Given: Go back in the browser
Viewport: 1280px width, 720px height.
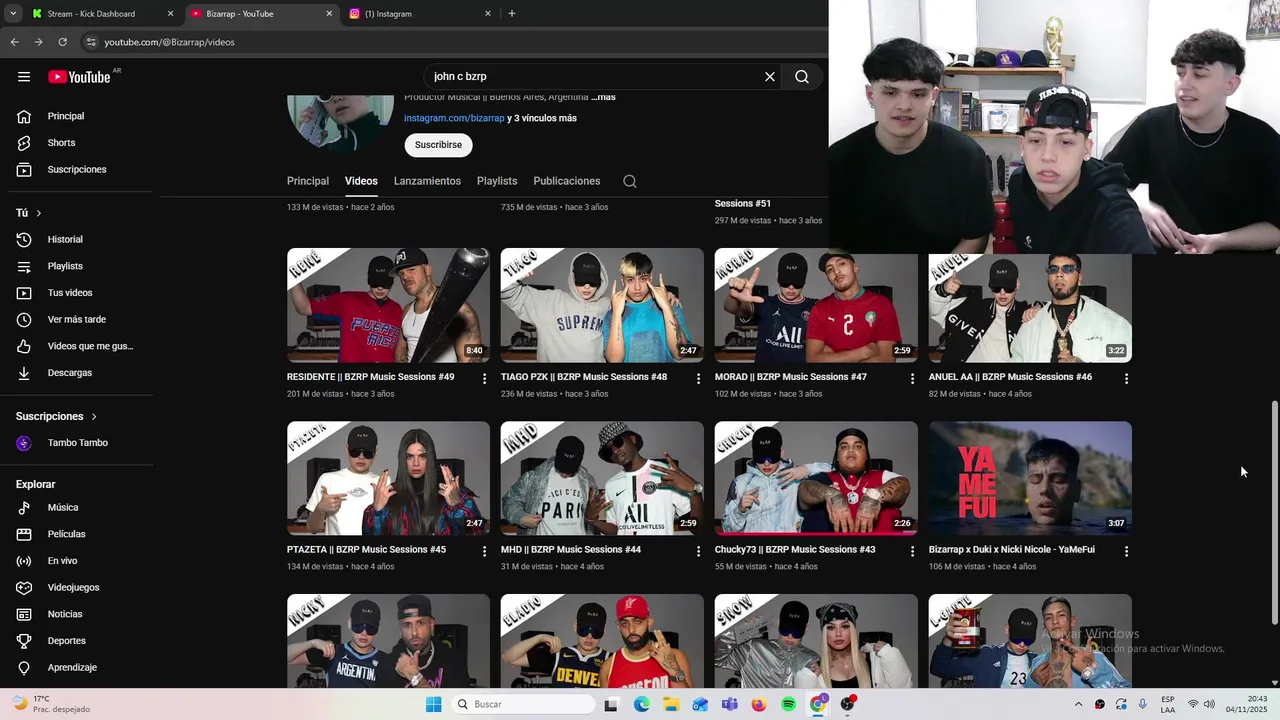Looking at the screenshot, I should 14,42.
